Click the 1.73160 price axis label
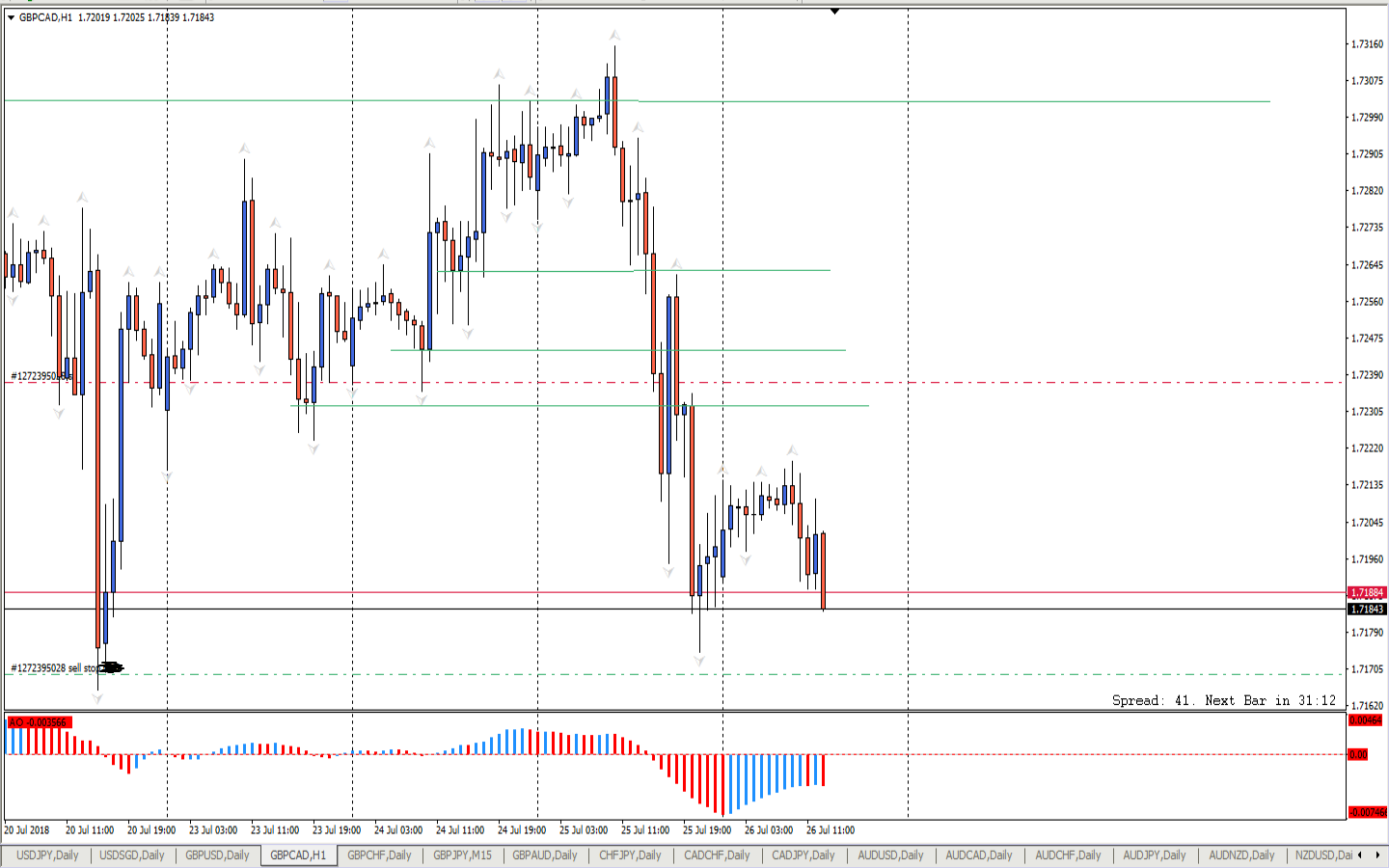This screenshot has width=1389, height=868. pos(1368,44)
